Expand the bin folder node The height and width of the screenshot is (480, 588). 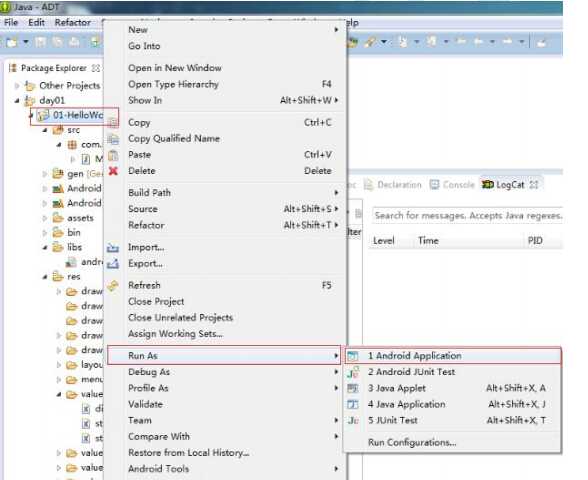(x=45, y=233)
